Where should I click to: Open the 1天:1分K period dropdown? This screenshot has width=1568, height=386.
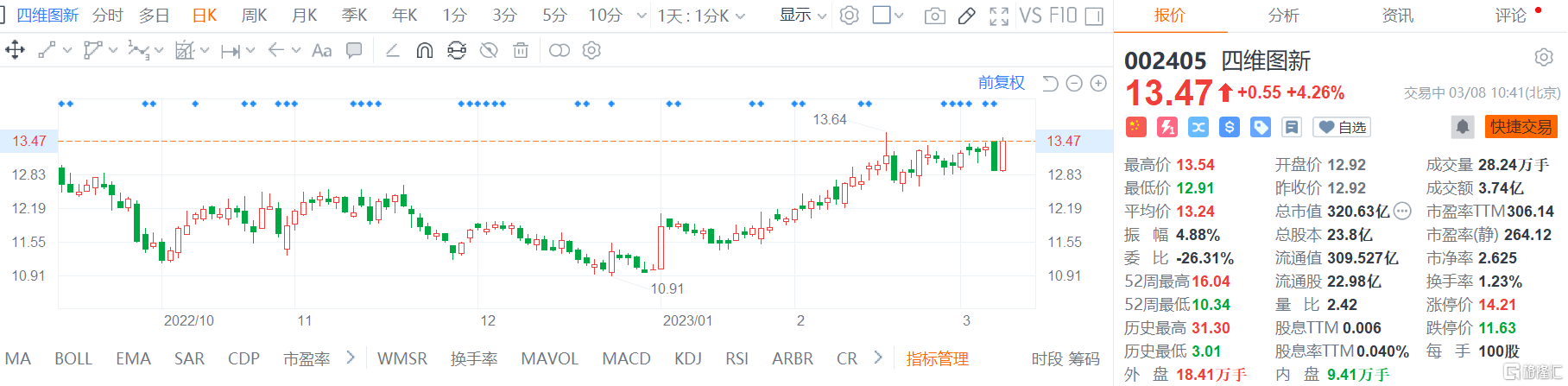(701, 16)
